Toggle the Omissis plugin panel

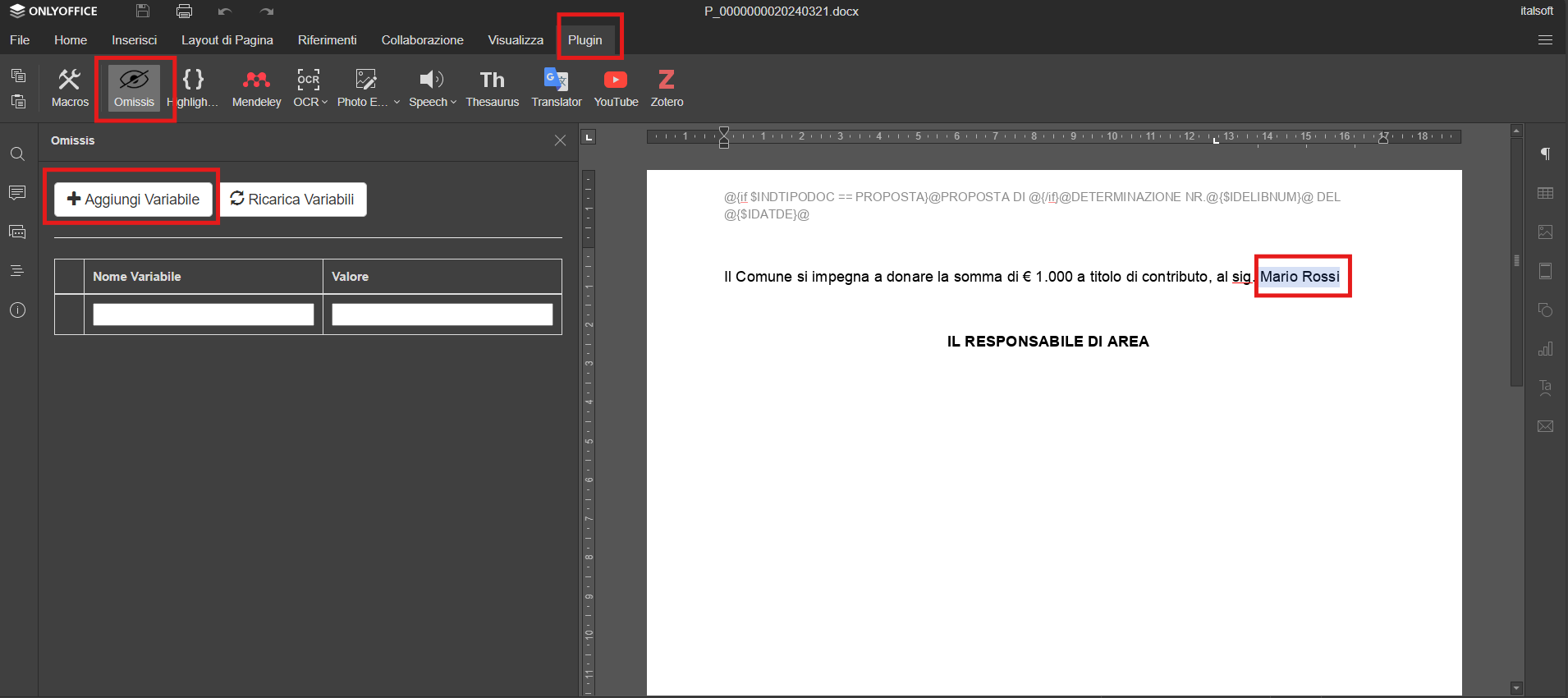pos(134,88)
